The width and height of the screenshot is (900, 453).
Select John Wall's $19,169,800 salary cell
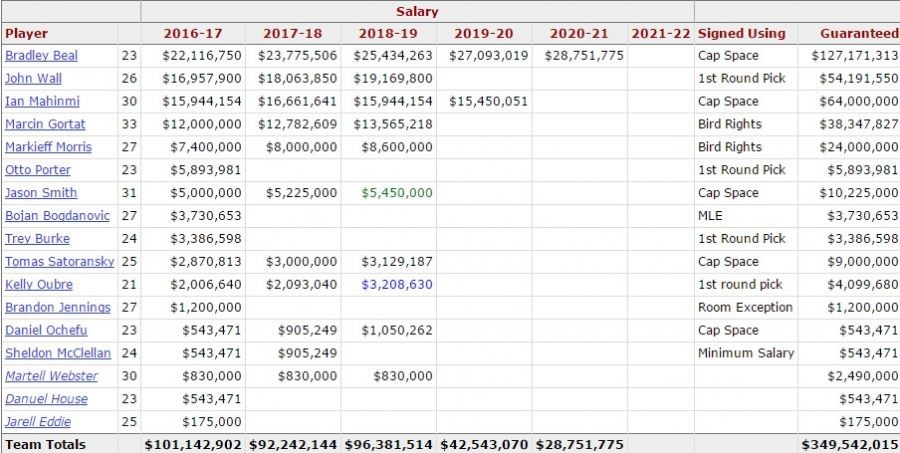click(x=393, y=79)
